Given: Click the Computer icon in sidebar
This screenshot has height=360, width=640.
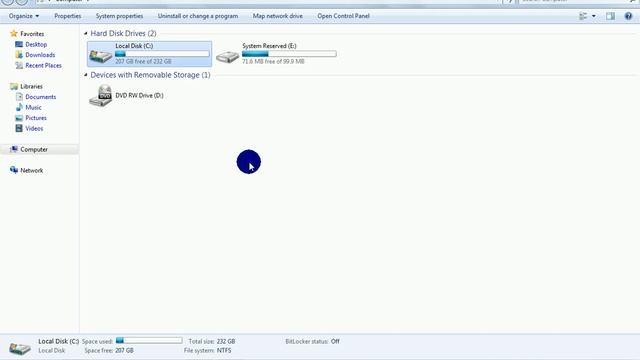Looking at the screenshot, I should tap(14, 149).
